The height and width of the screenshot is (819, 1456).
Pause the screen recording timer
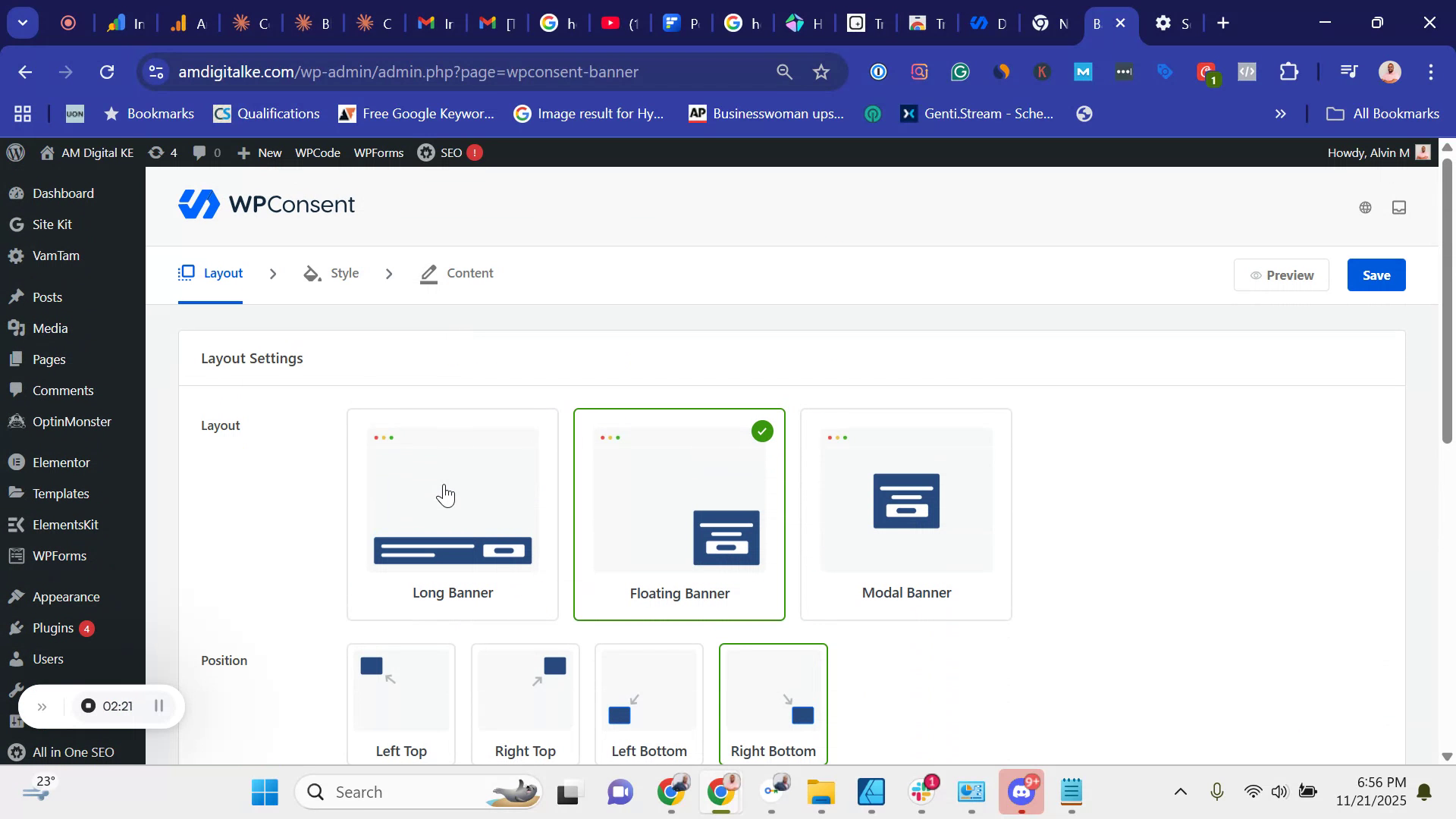159,705
